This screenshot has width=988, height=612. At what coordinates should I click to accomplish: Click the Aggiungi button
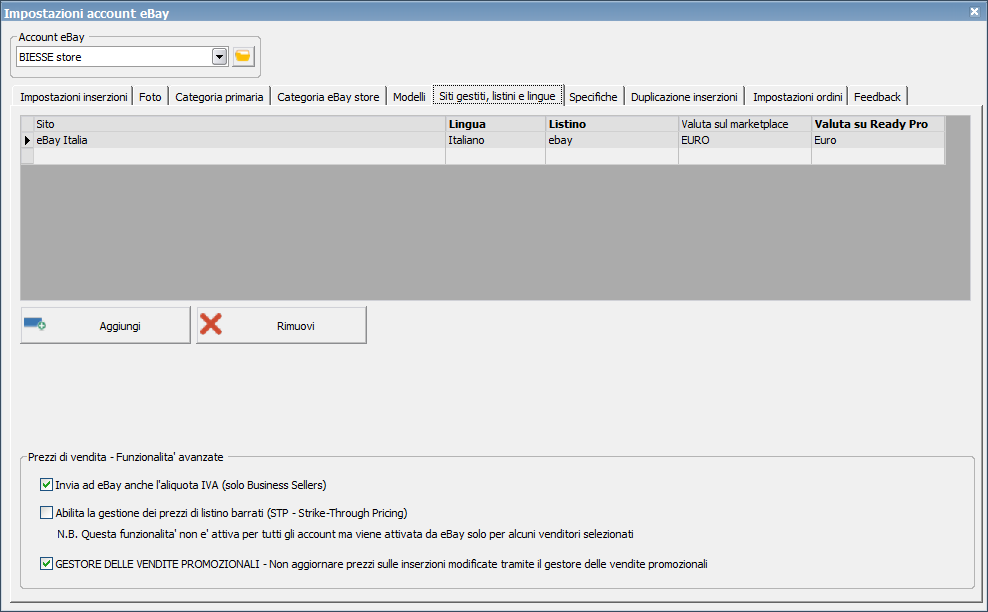[105, 325]
